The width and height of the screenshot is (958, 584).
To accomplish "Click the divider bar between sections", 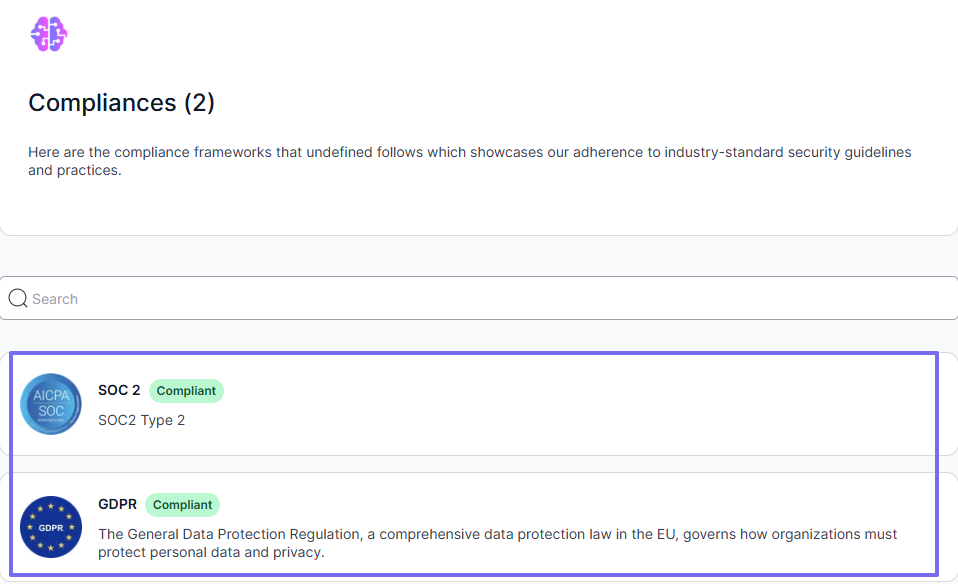I will [x=480, y=255].
